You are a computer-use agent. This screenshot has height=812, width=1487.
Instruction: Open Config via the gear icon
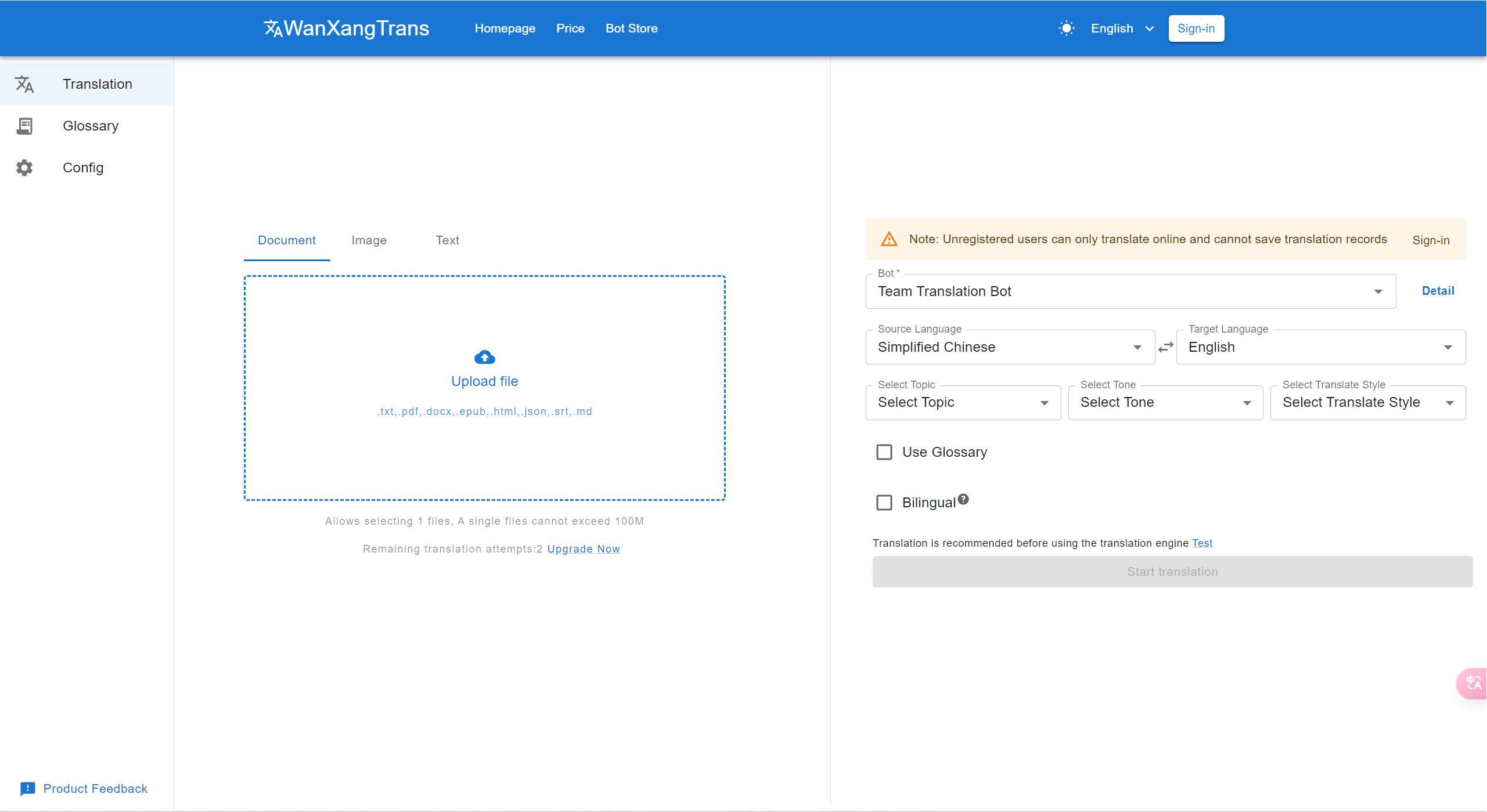pos(24,168)
